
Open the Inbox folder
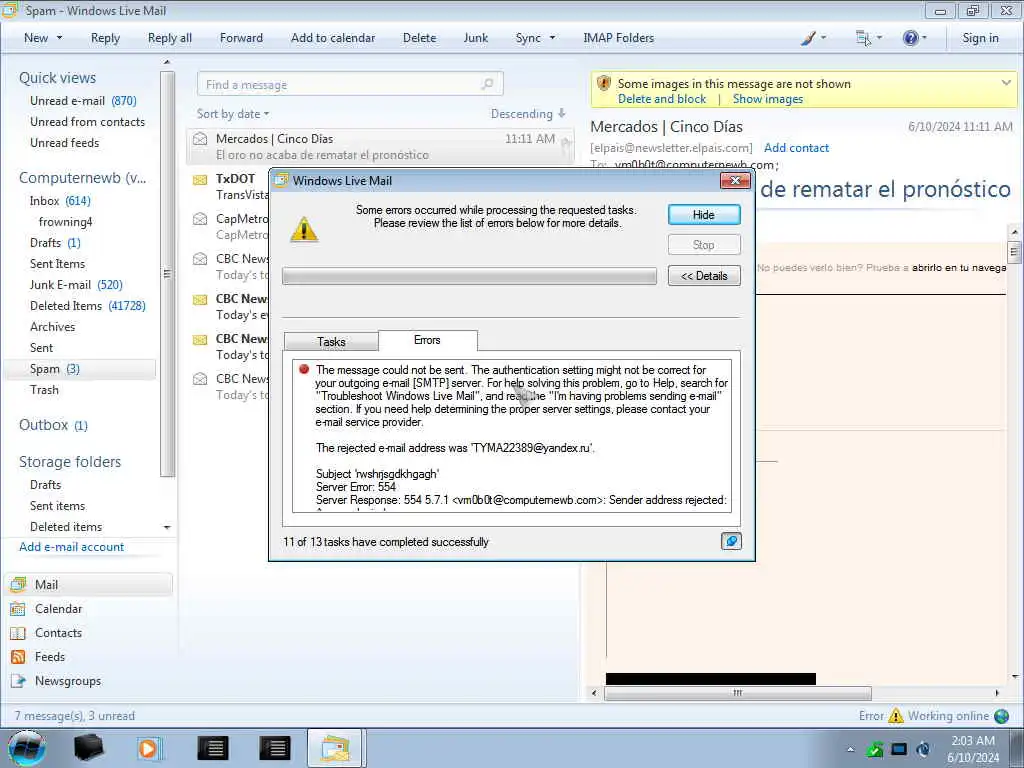(60, 201)
